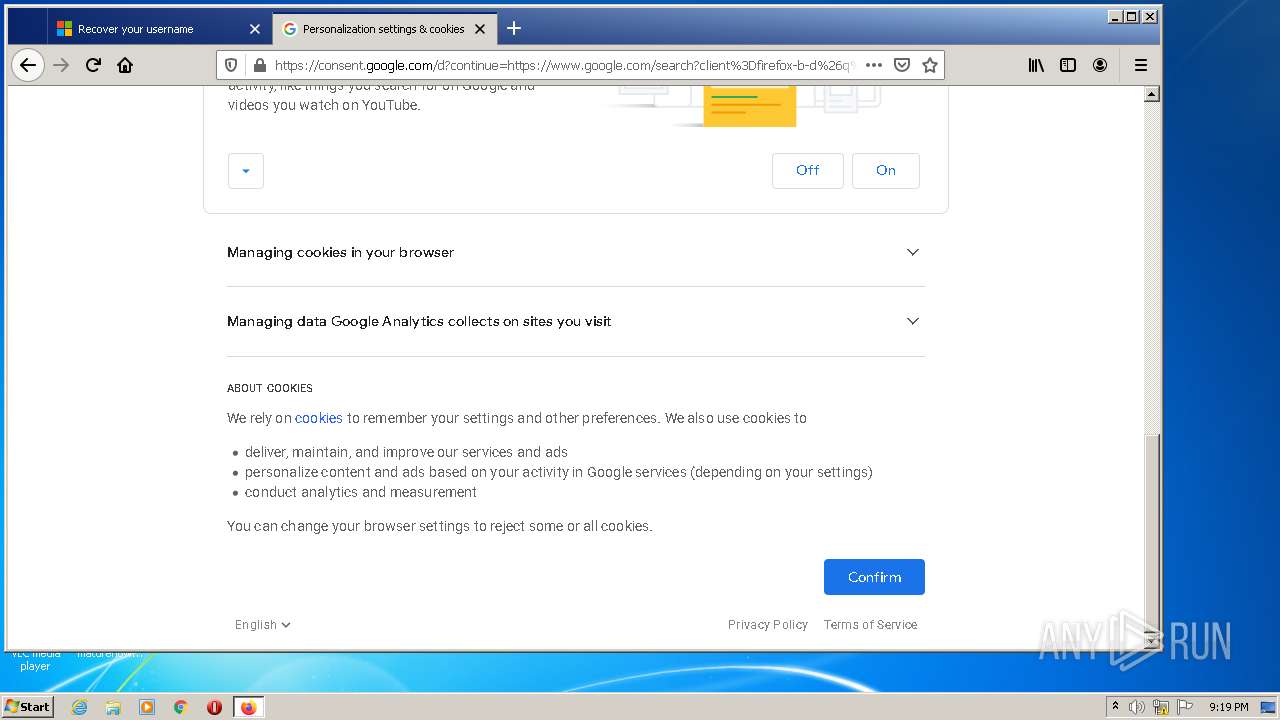Open page actions three-dots menu
This screenshot has width=1280, height=720.
(x=873, y=65)
